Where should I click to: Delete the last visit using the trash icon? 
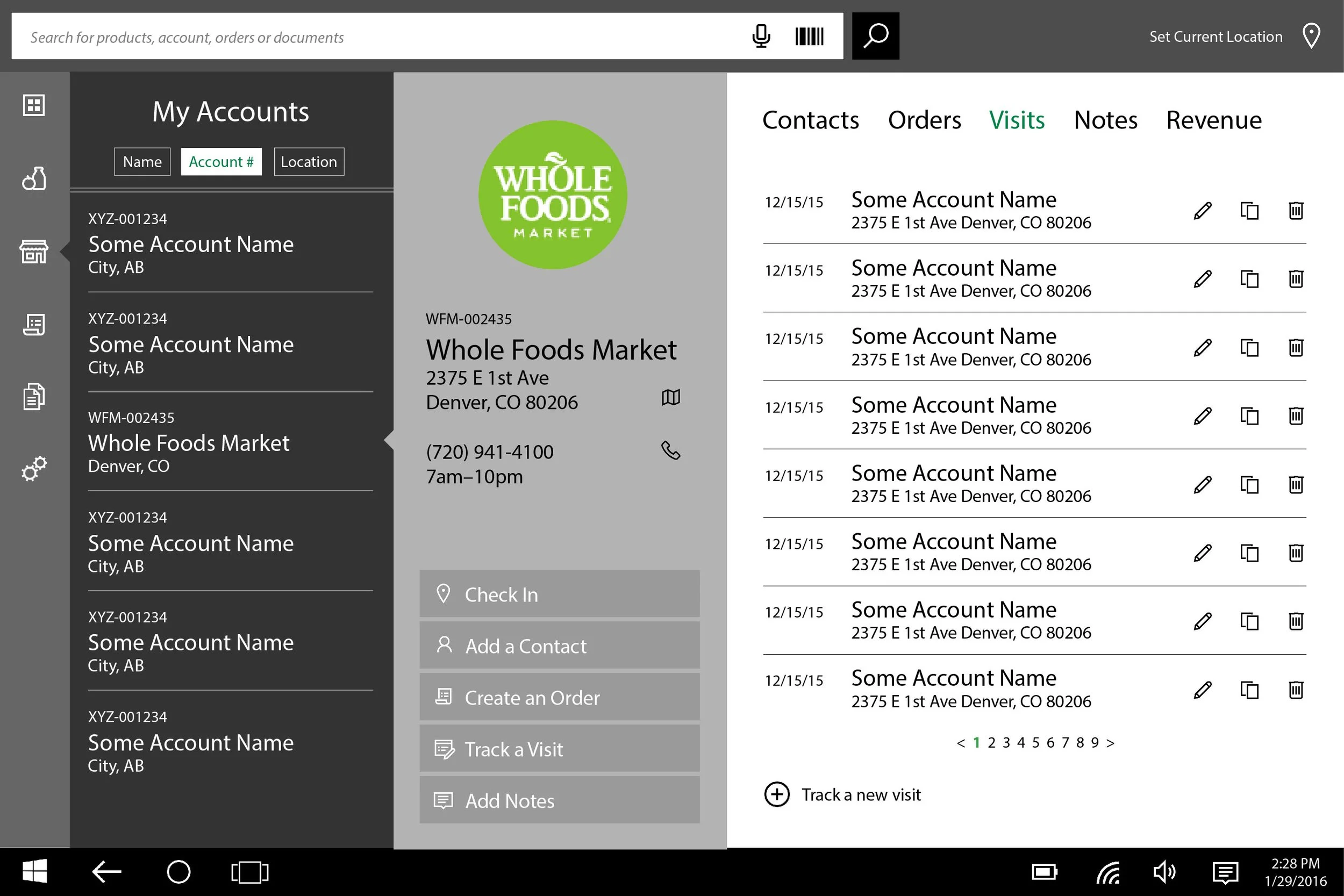[1296, 690]
